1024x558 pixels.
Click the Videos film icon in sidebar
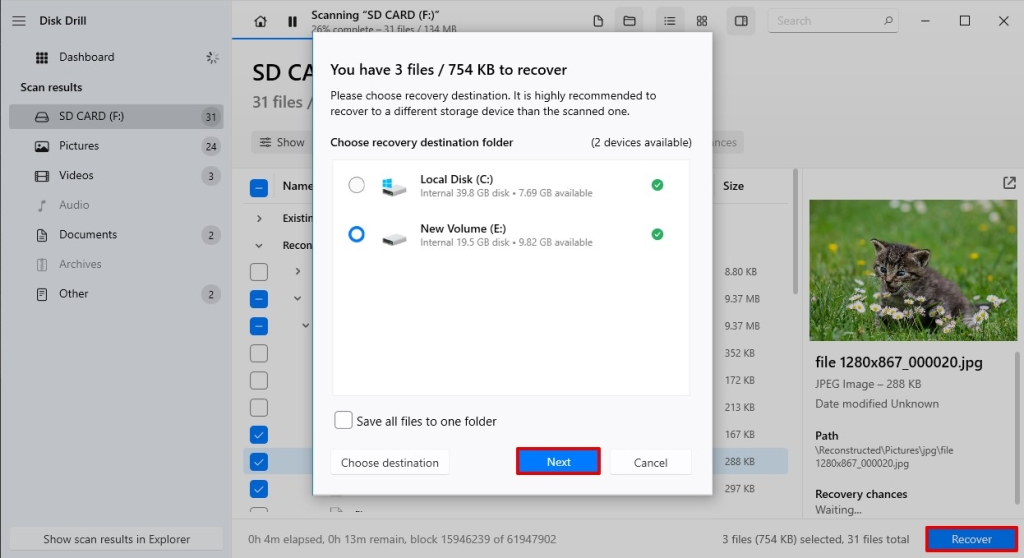(x=42, y=176)
